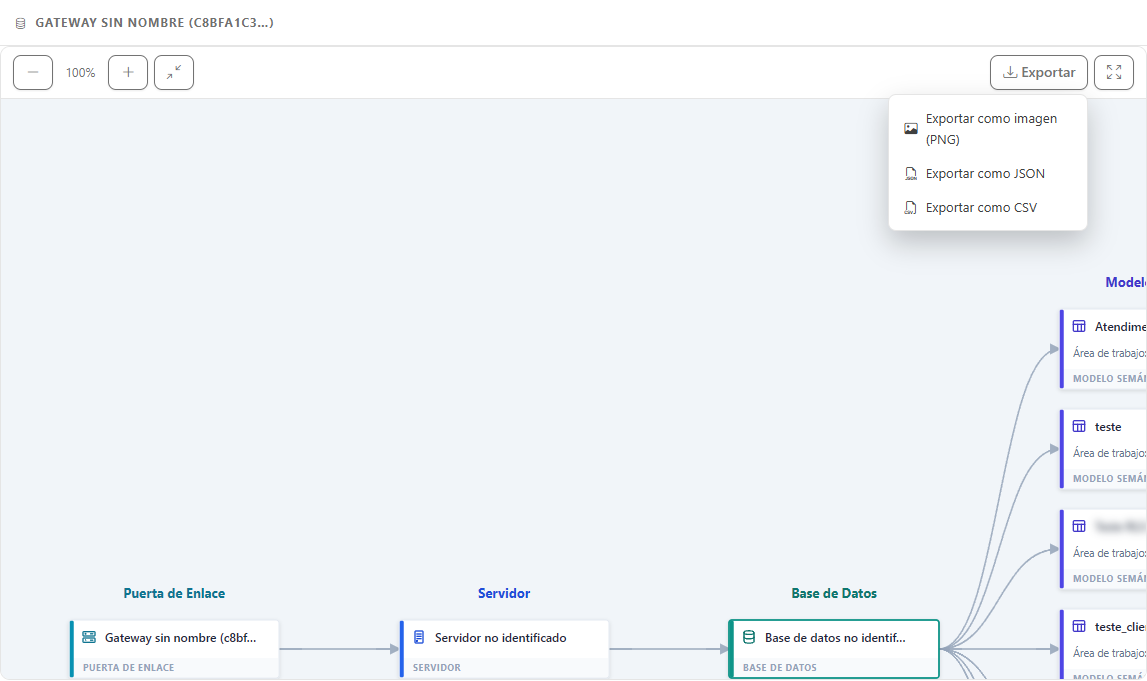Viewport: 1147px width, 681px height.
Task: Open the Exportar dropdown button
Action: click(1039, 72)
